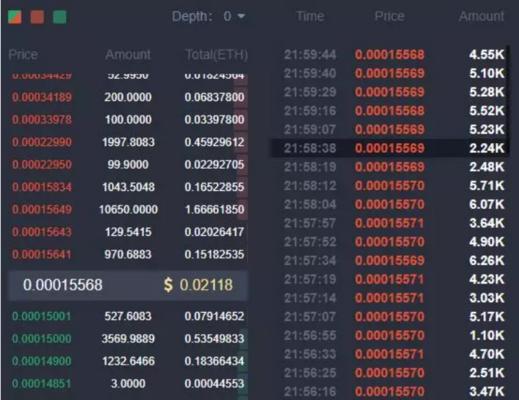519x400 pixels.
Task: Select the sell order at 0.00022990
Action: 128,142
